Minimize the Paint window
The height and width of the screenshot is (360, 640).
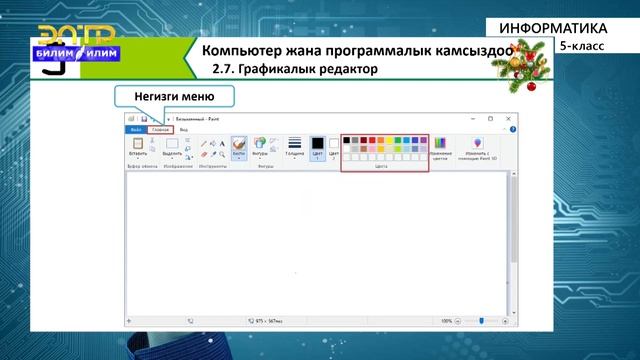(473, 119)
